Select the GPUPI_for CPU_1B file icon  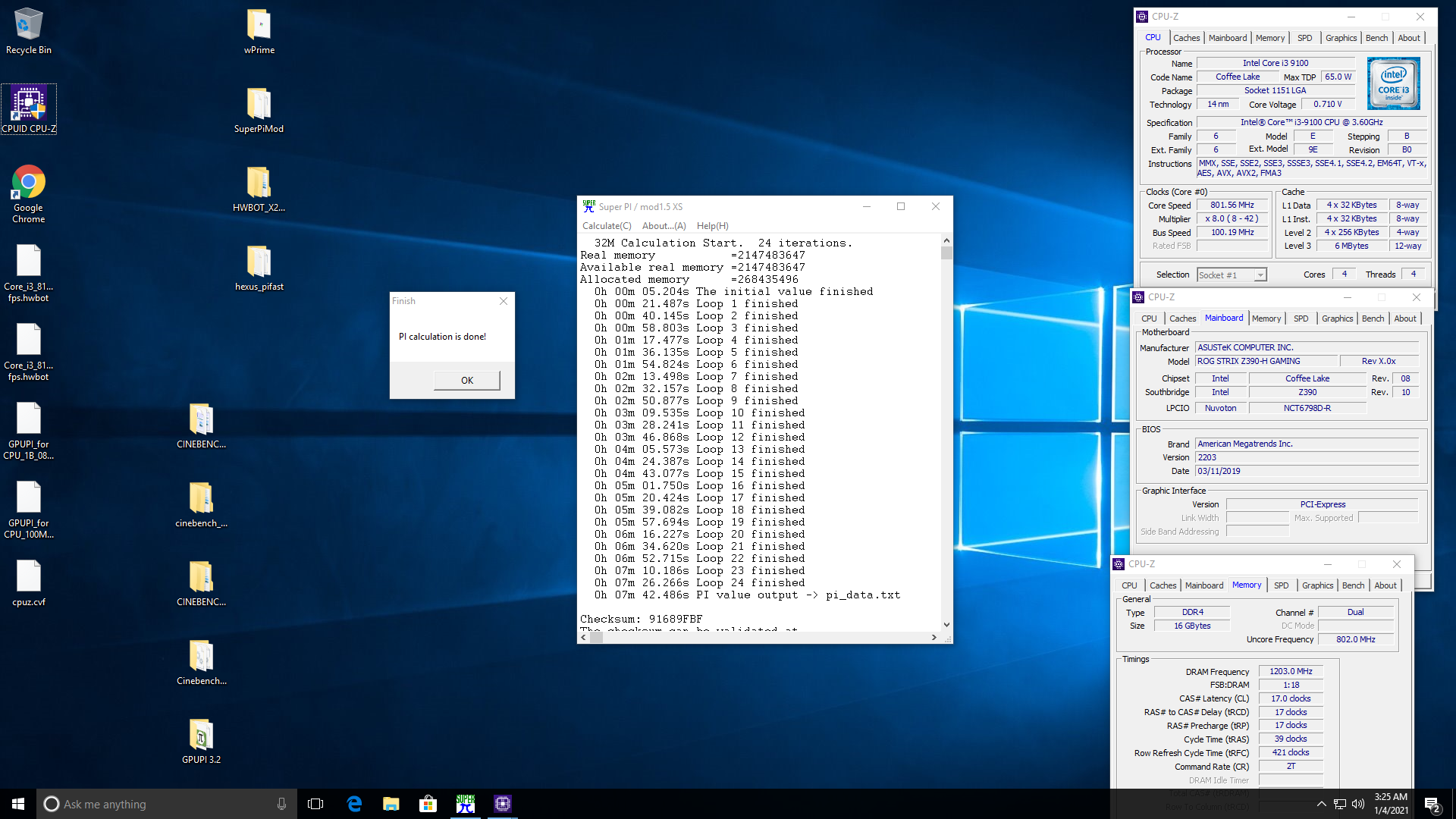(29, 431)
